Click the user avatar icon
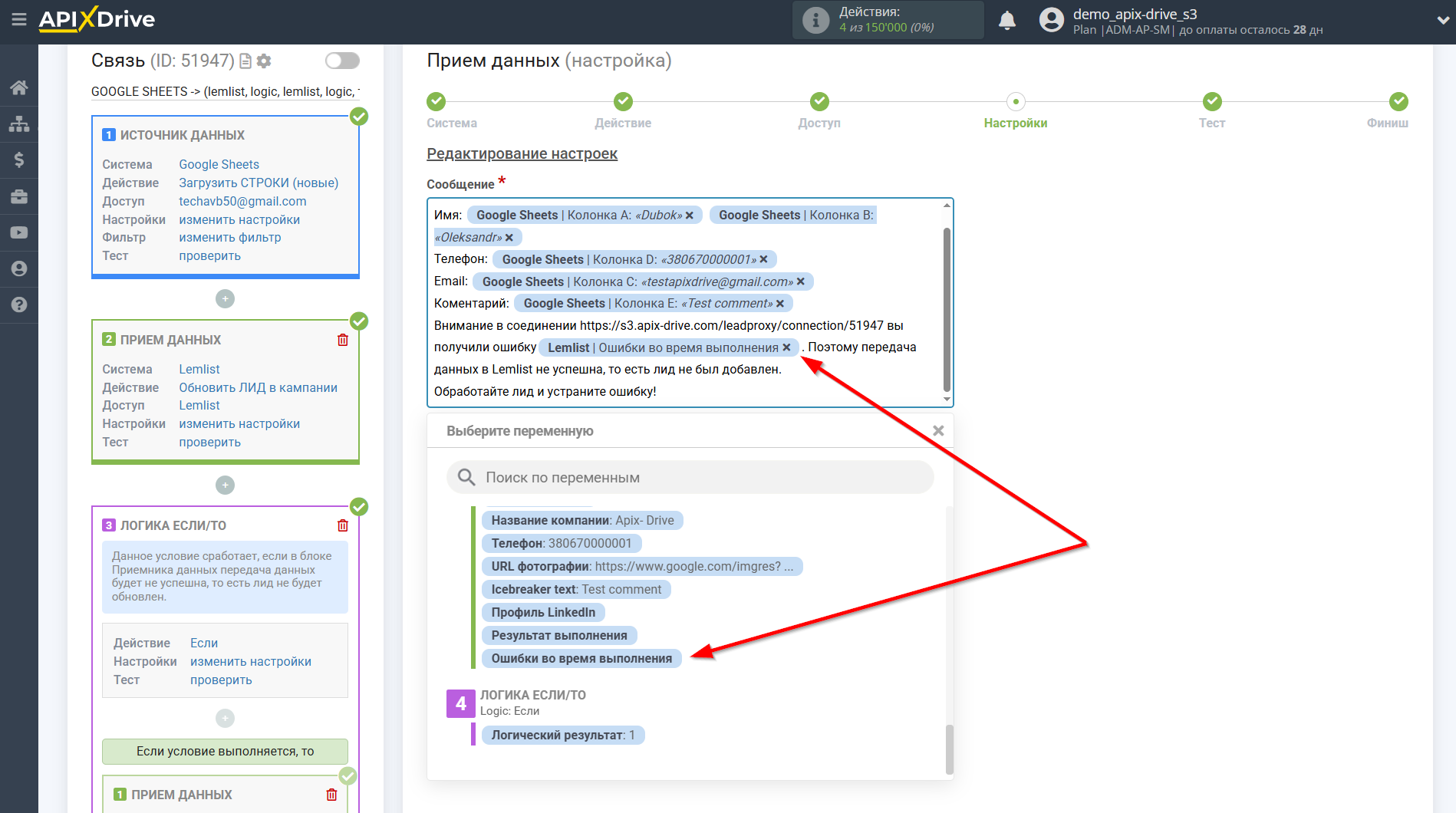This screenshot has width=1456, height=813. click(1051, 20)
